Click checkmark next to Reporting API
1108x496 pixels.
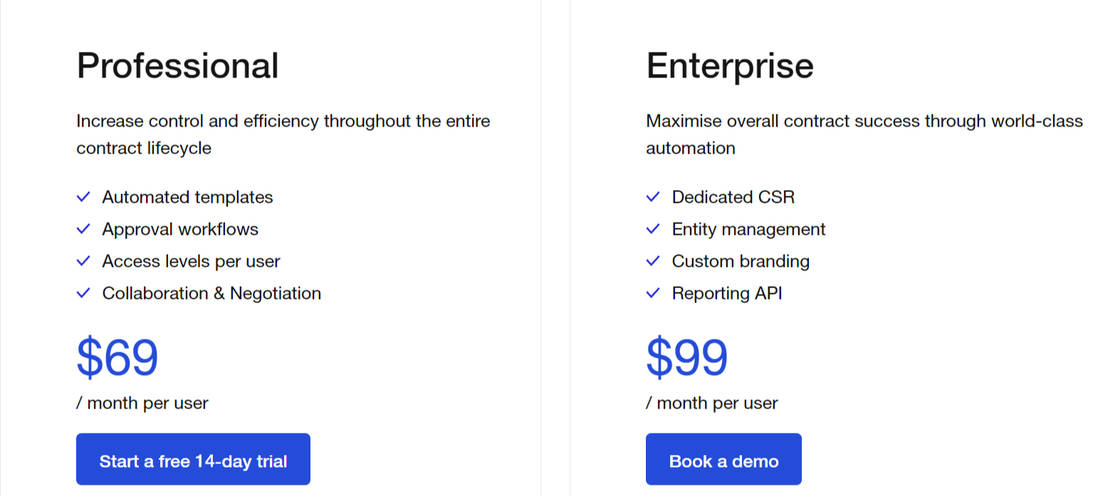coord(653,293)
